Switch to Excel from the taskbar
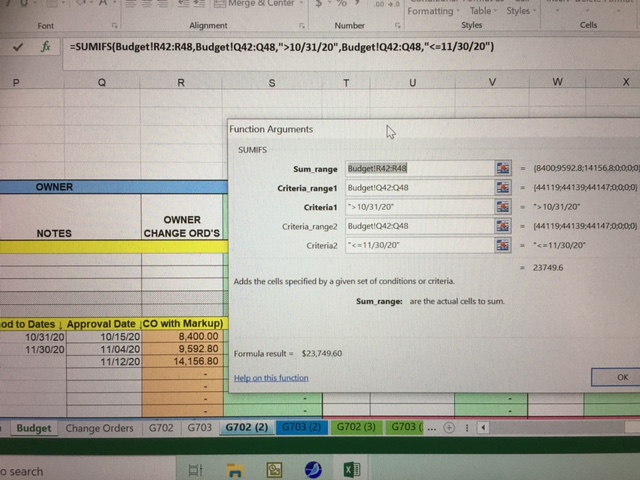The image size is (640, 480). coord(352,470)
